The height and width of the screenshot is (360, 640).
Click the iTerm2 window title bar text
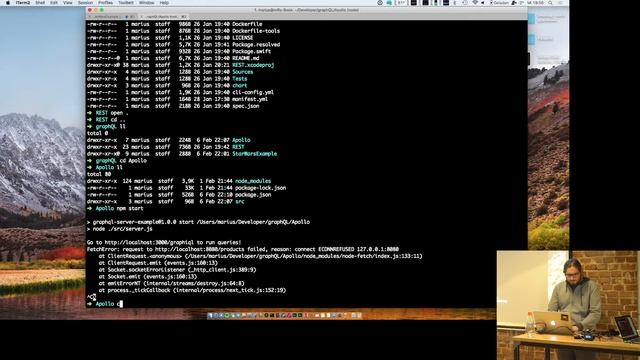[x=307, y=10]
